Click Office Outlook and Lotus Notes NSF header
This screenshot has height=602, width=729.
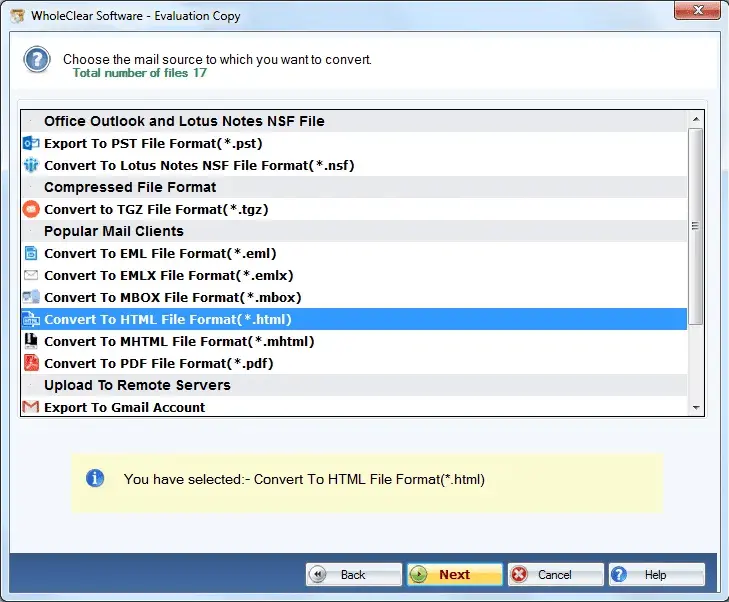click(354, 121)
